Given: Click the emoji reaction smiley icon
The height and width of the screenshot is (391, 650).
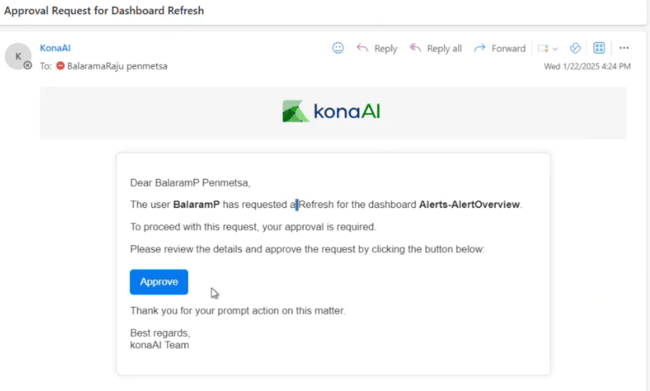Looking at the screenshot, I should (x=338, y=48).
